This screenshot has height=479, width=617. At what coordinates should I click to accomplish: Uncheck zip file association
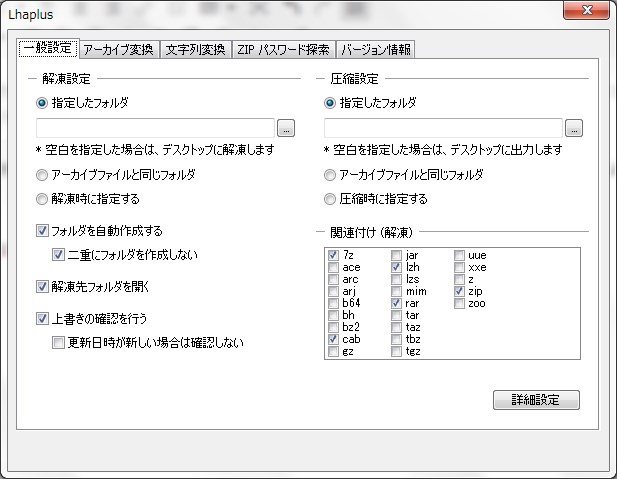coord(459,292)
